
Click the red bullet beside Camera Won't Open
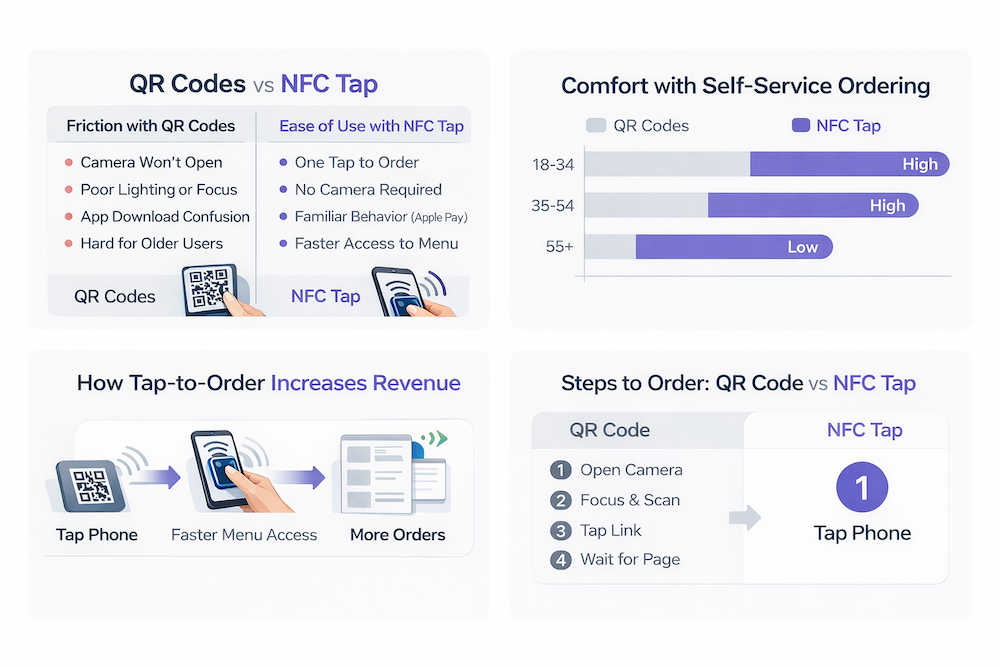point(68,163)
